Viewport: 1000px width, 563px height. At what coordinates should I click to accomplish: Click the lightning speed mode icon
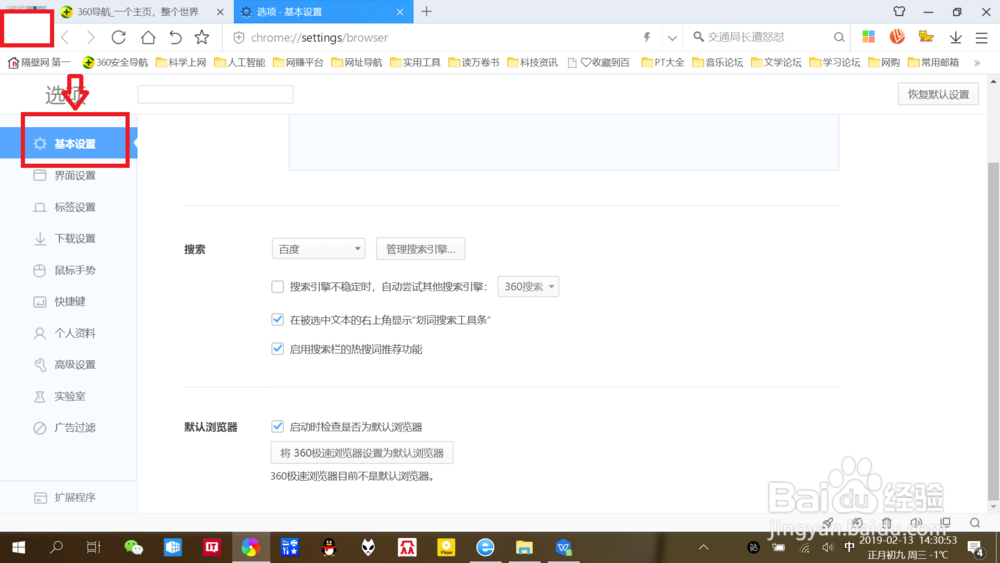tap(647, 38)
